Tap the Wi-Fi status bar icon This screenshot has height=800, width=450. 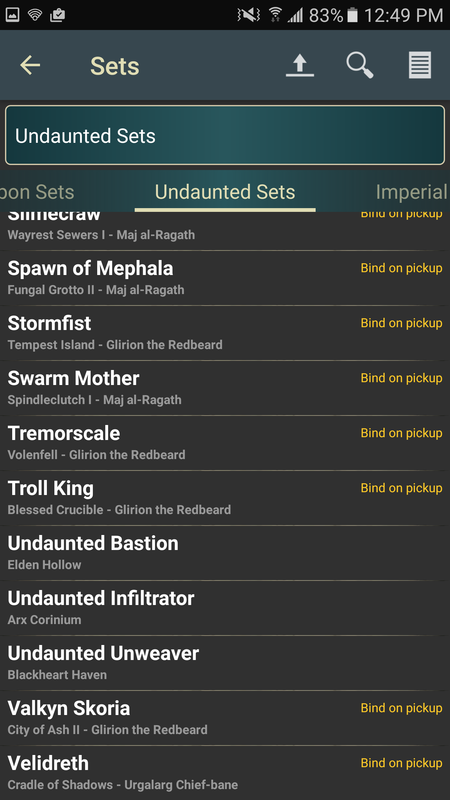[35, 15]
